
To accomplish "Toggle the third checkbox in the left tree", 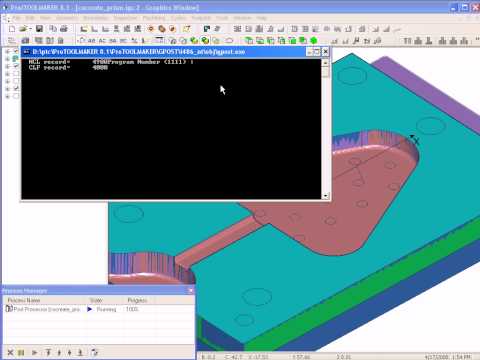I will click(x=16, y=66).
